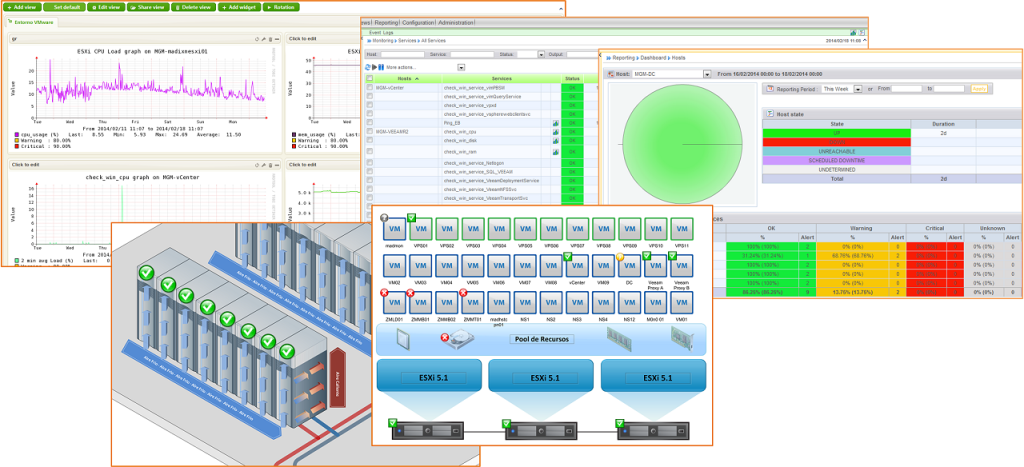This screenshot has width=1024, height=467.
Task: Select the vCenter VM icon
Action: coord(577,267)
